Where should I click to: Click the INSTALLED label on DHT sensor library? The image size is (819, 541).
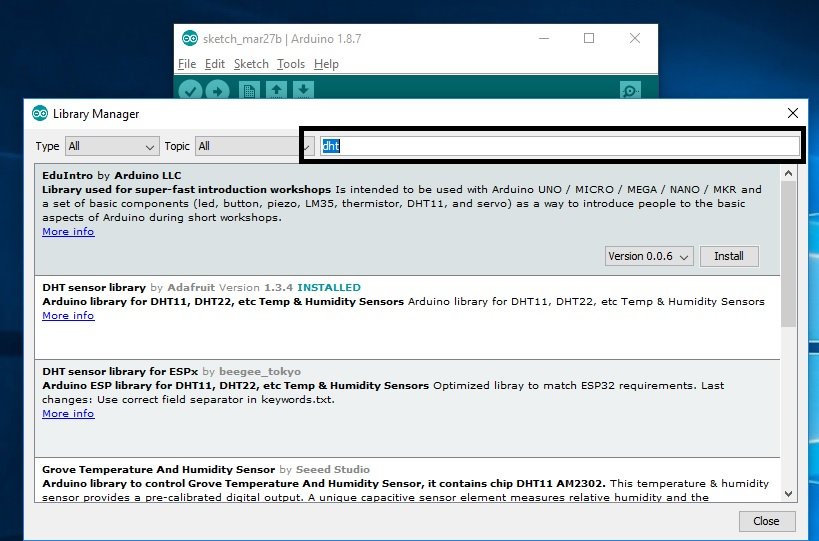(x=329, y=287)
